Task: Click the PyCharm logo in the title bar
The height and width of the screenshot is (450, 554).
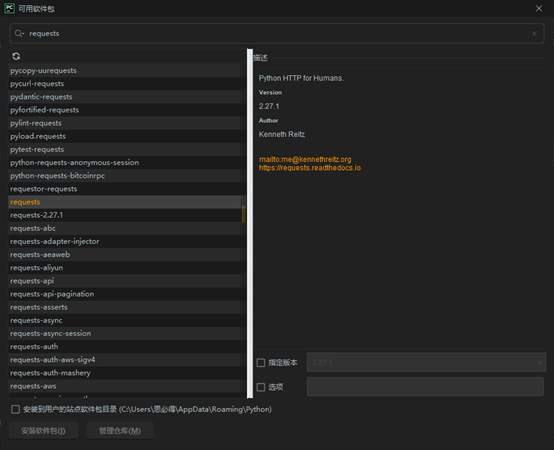Action: (x=9, y=8)
